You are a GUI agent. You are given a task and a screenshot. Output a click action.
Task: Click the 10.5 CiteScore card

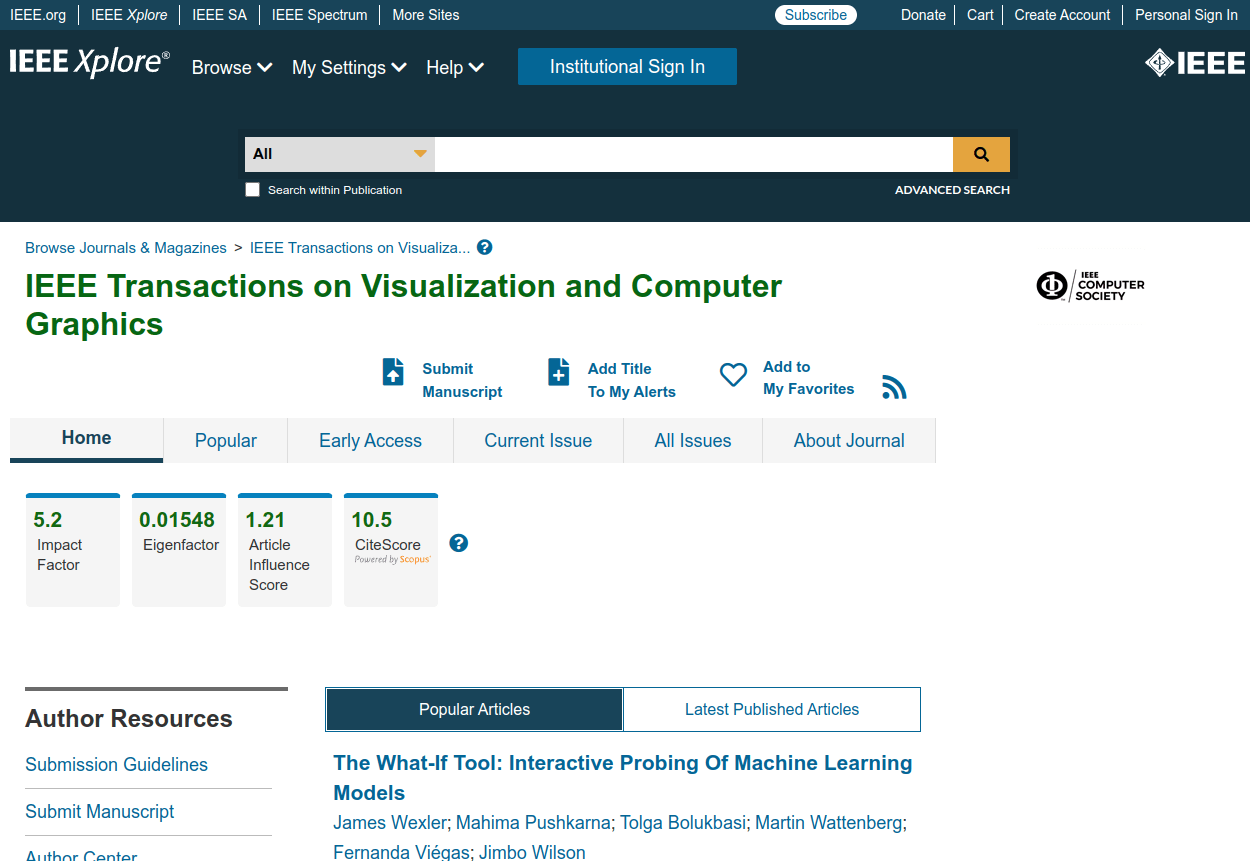click(x=391, y=550)
